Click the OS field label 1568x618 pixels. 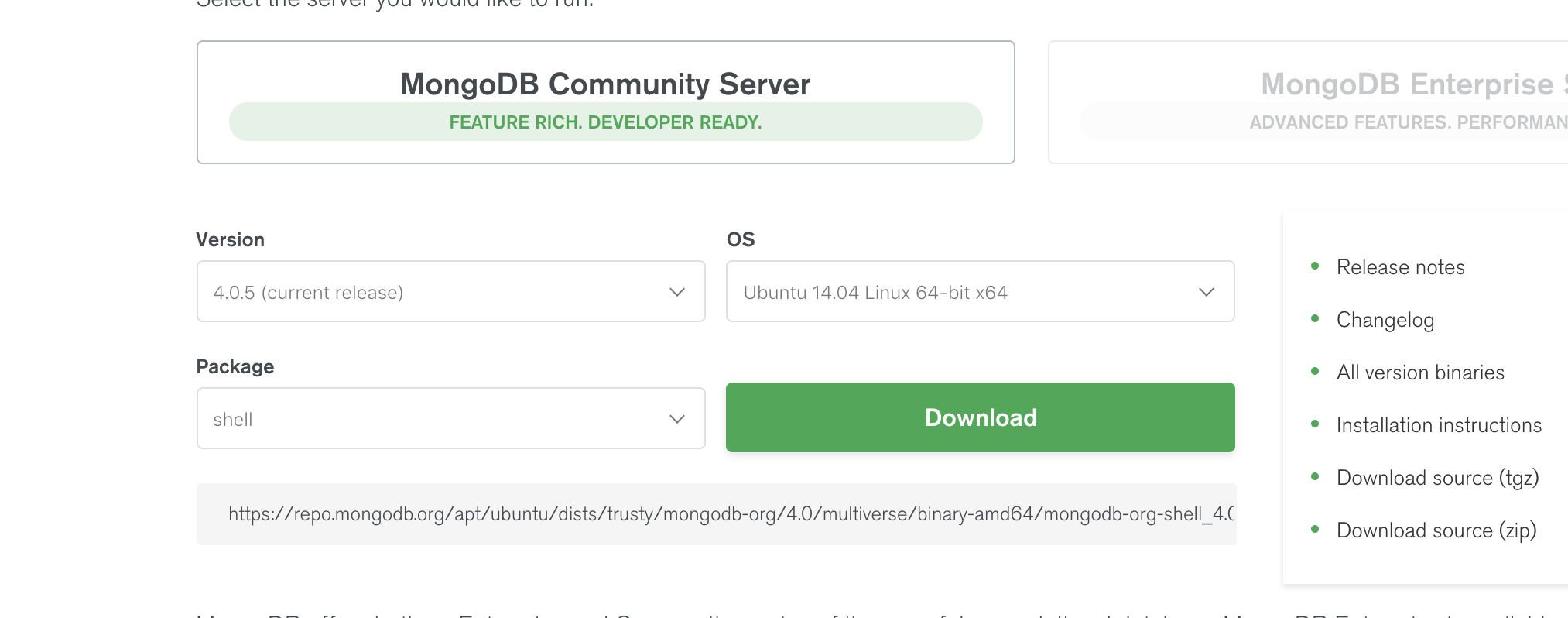coord(741,239)
